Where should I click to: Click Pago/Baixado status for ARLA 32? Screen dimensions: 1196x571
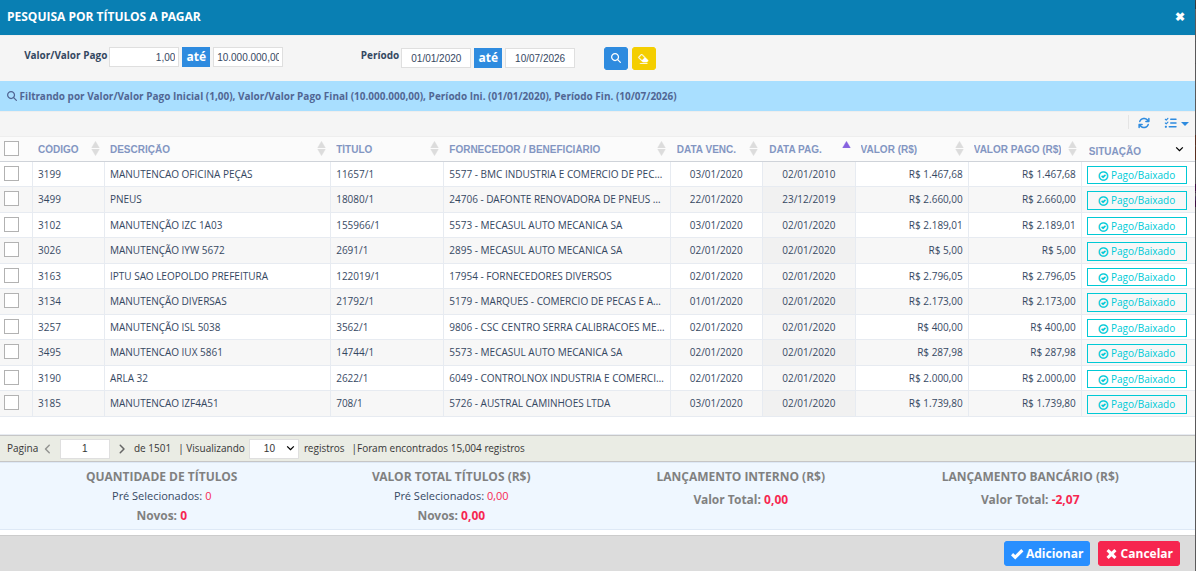click(1137, 379)
